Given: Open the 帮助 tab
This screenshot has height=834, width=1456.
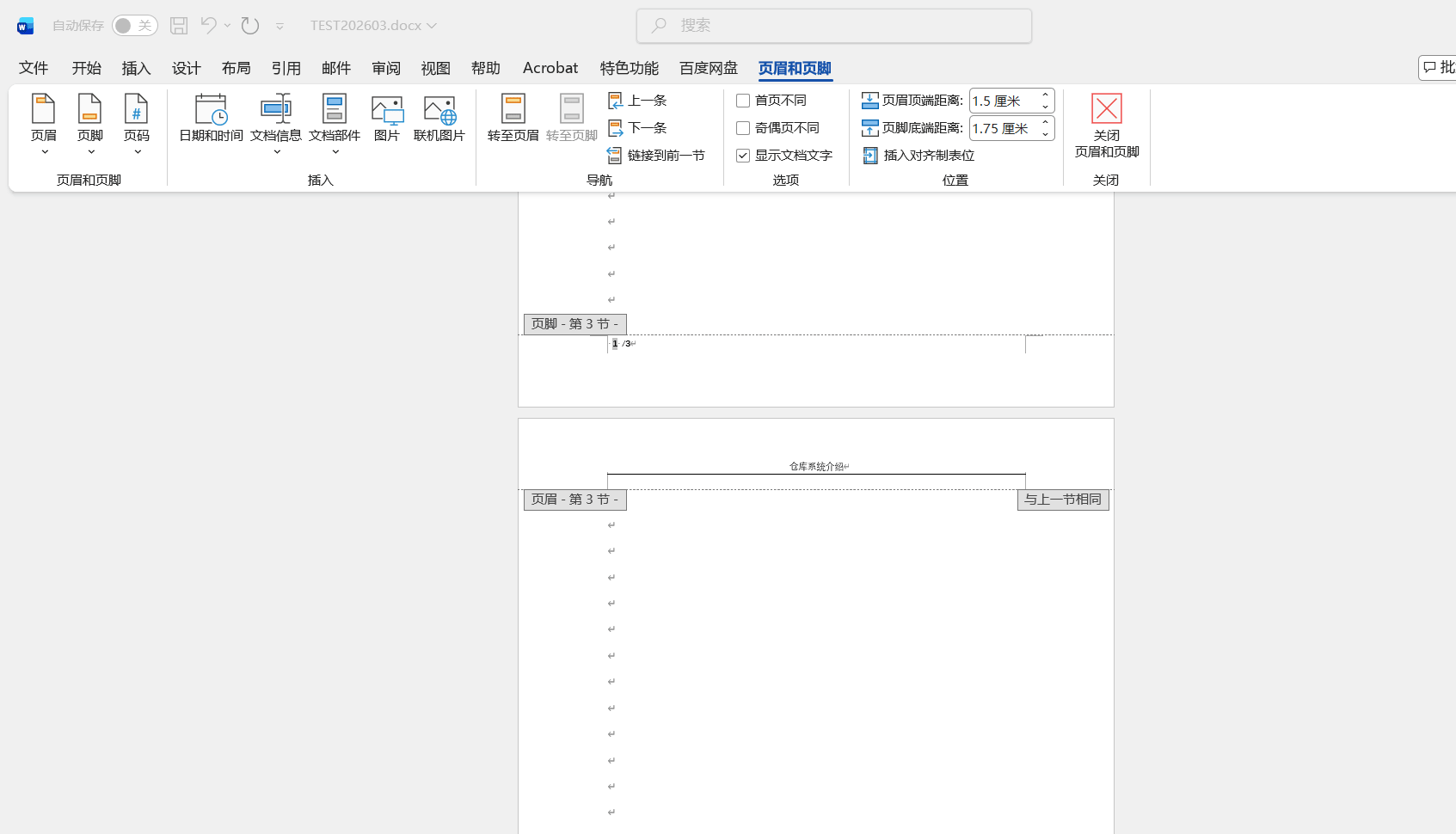Looking at the screenshot, I should tap(485, 68).
